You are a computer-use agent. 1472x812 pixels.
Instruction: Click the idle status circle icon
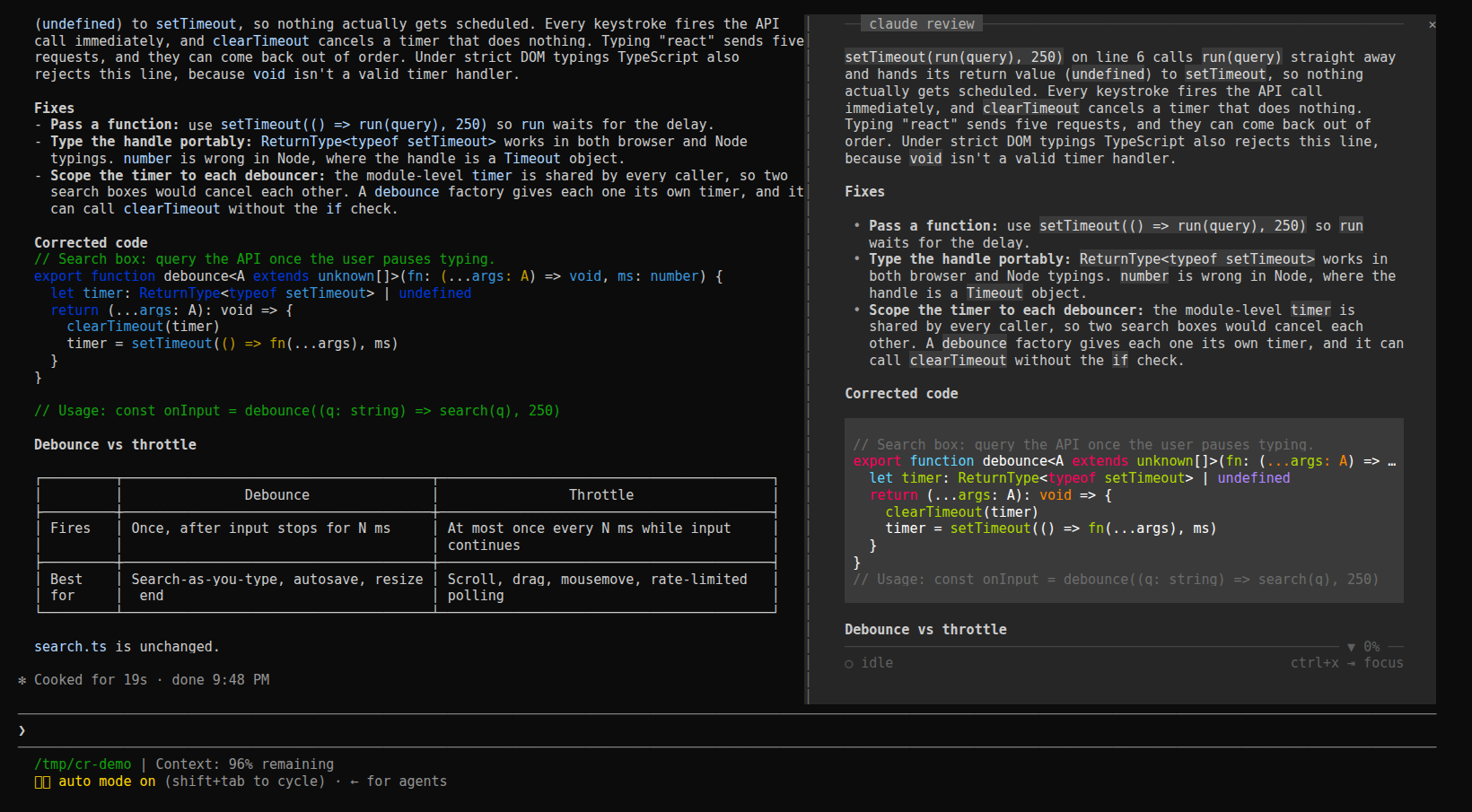tap(849, 664)
